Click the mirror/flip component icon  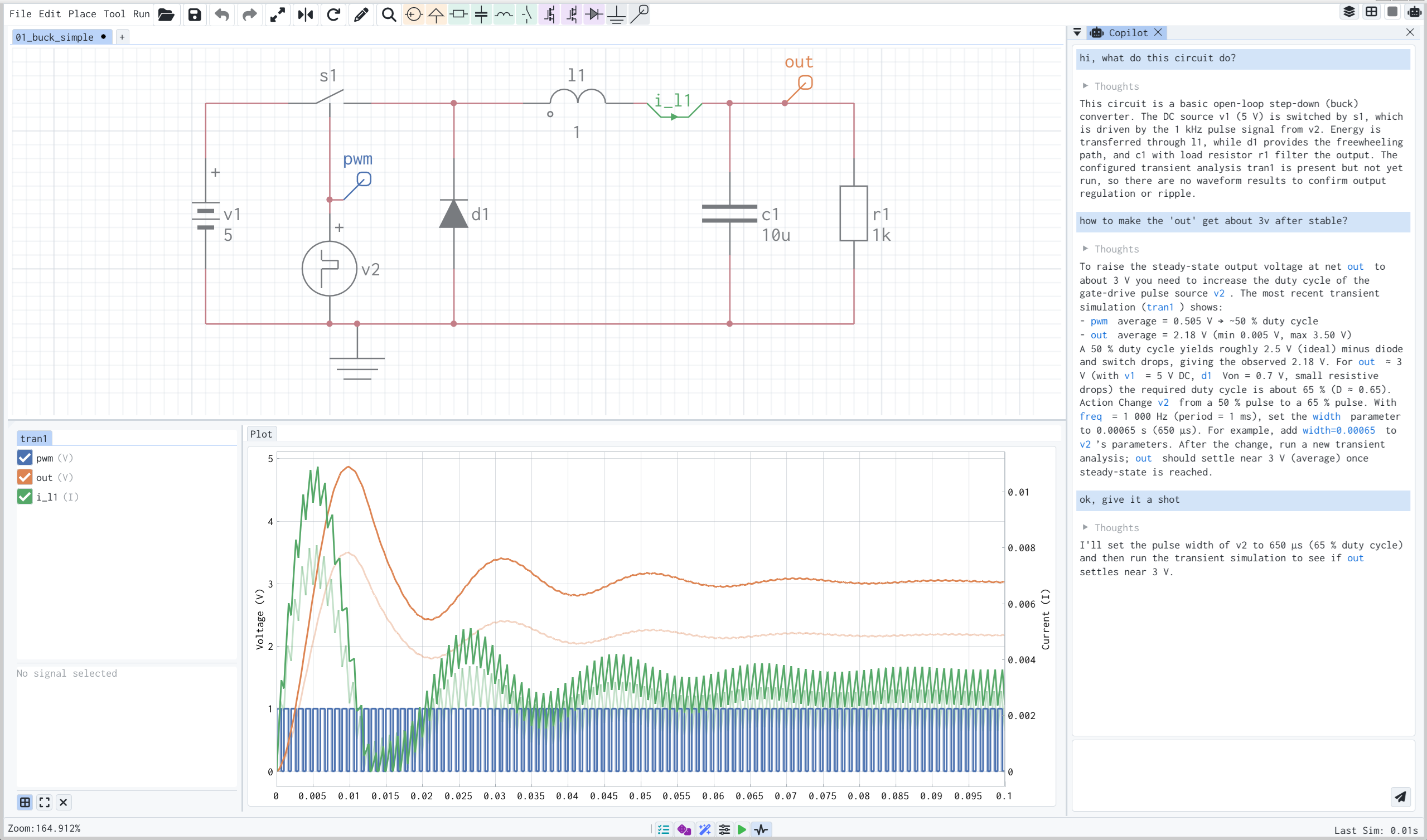click(306, 14)
